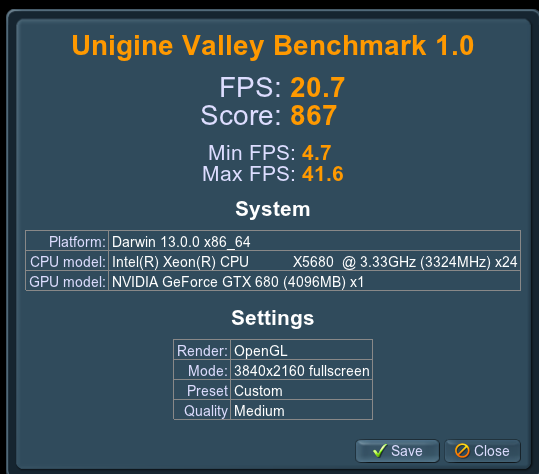
Task: Click the GPU model: label cell
Action: [x=67, y=281]
